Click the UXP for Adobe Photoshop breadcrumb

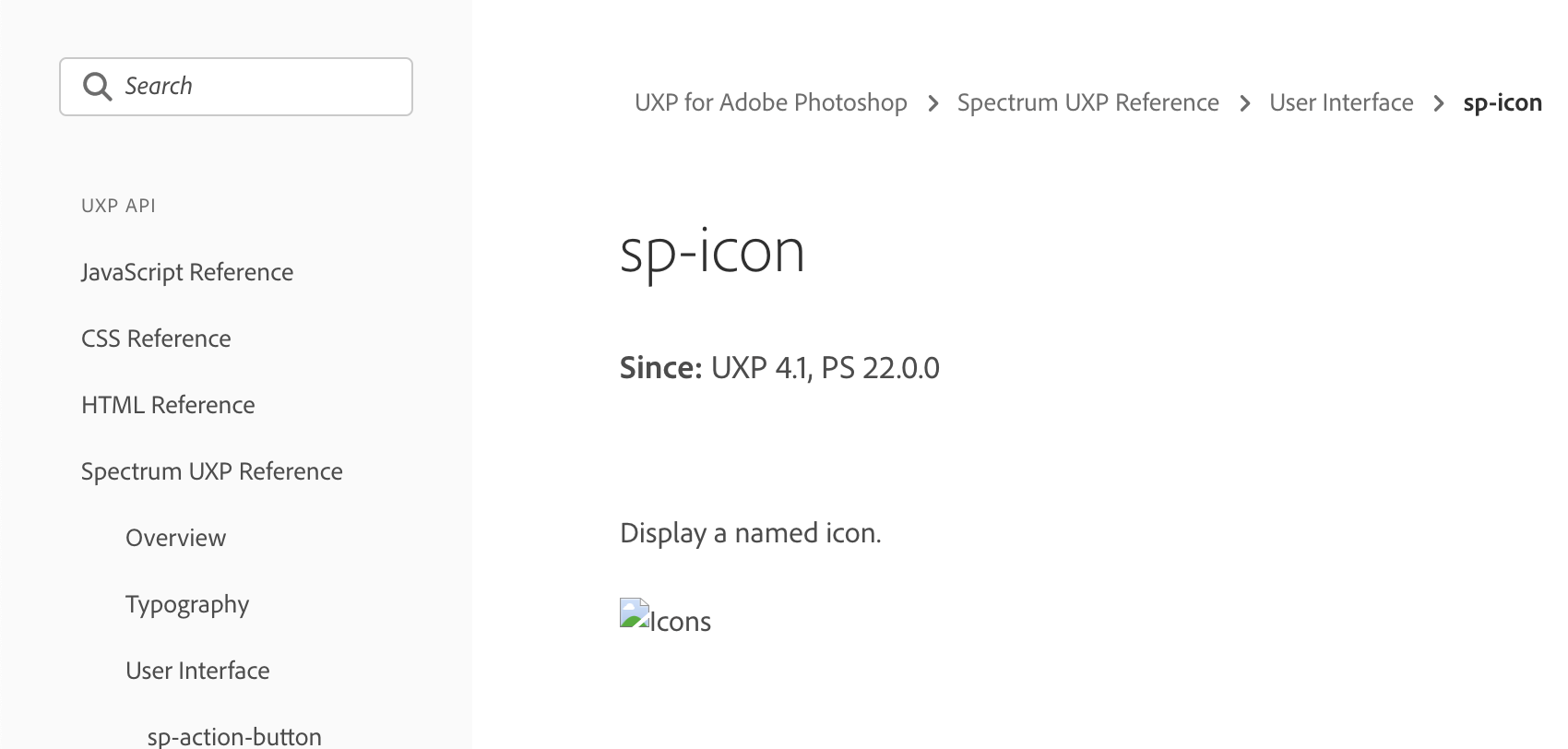click(x=771, y=102)
